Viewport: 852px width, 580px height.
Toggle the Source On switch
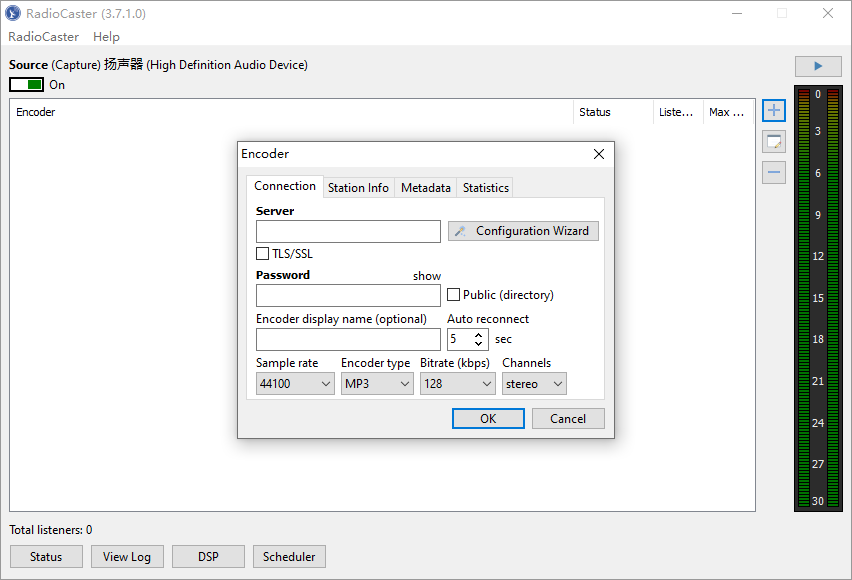[x=26, y=85]
